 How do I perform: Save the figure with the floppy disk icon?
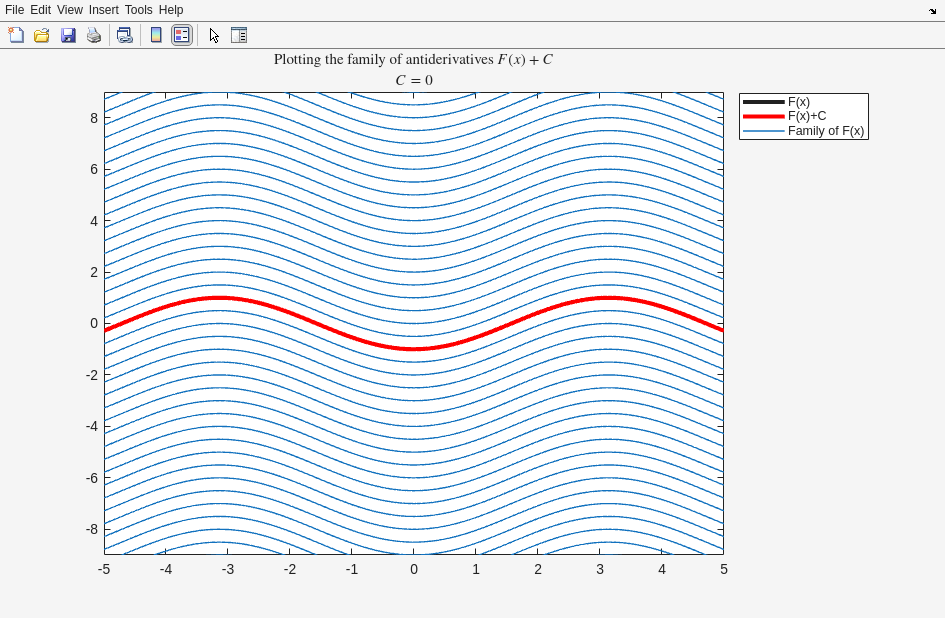coord(68,35)
